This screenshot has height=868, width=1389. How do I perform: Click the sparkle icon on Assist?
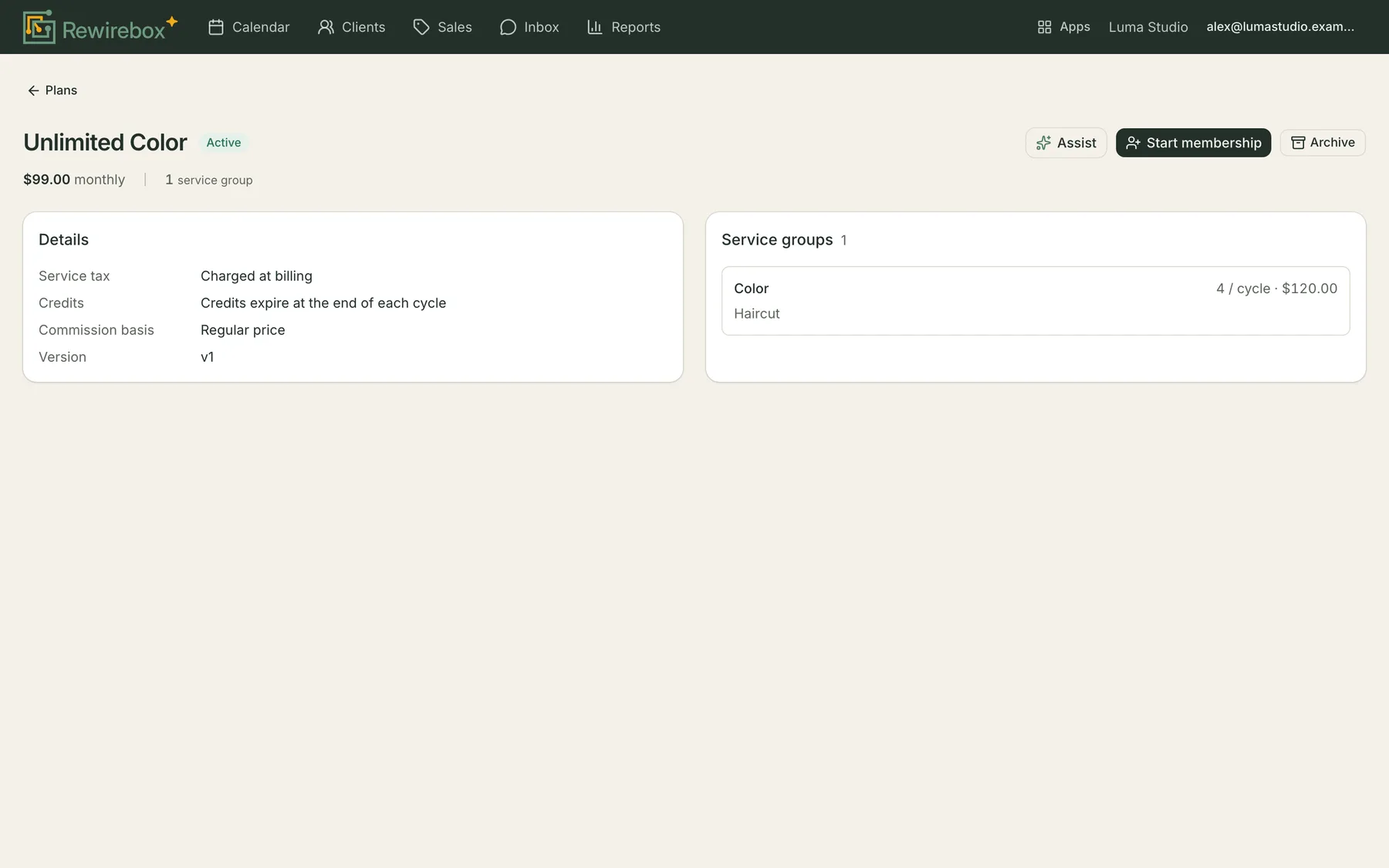[x=1043, y=143]
